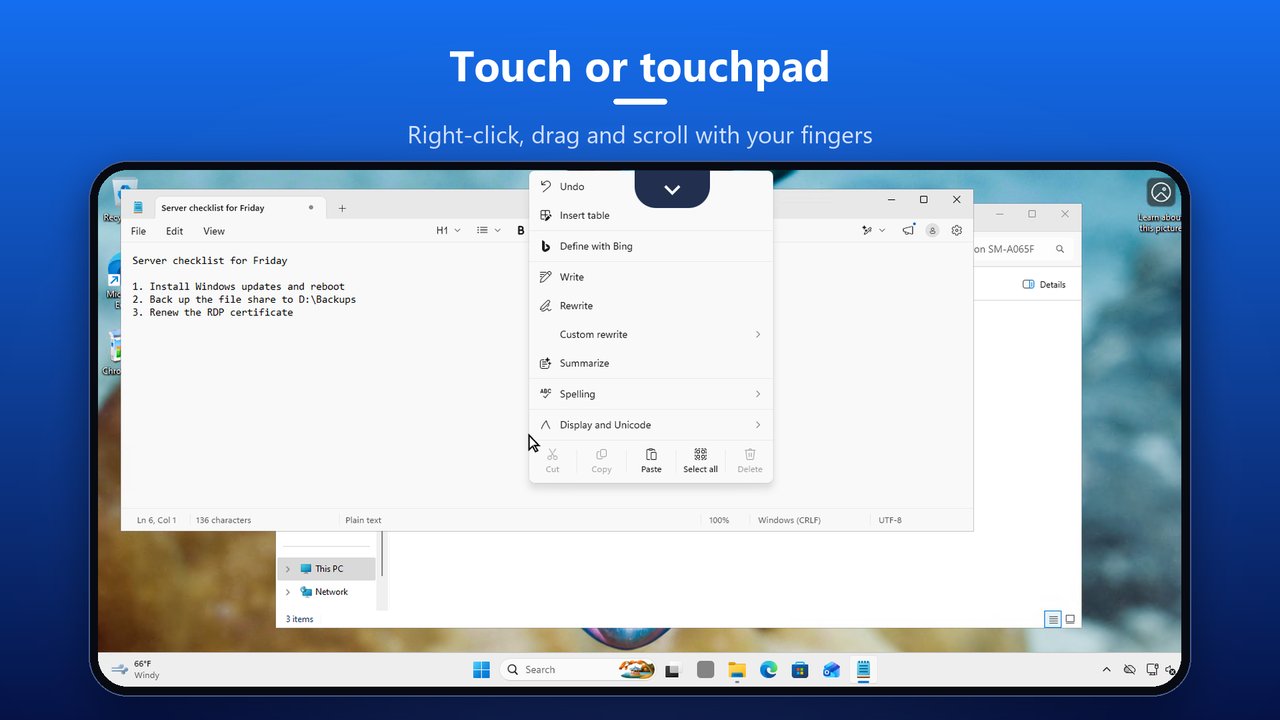
Task: Click UTF-8 encoding in status bar
Action: [890, 520]
